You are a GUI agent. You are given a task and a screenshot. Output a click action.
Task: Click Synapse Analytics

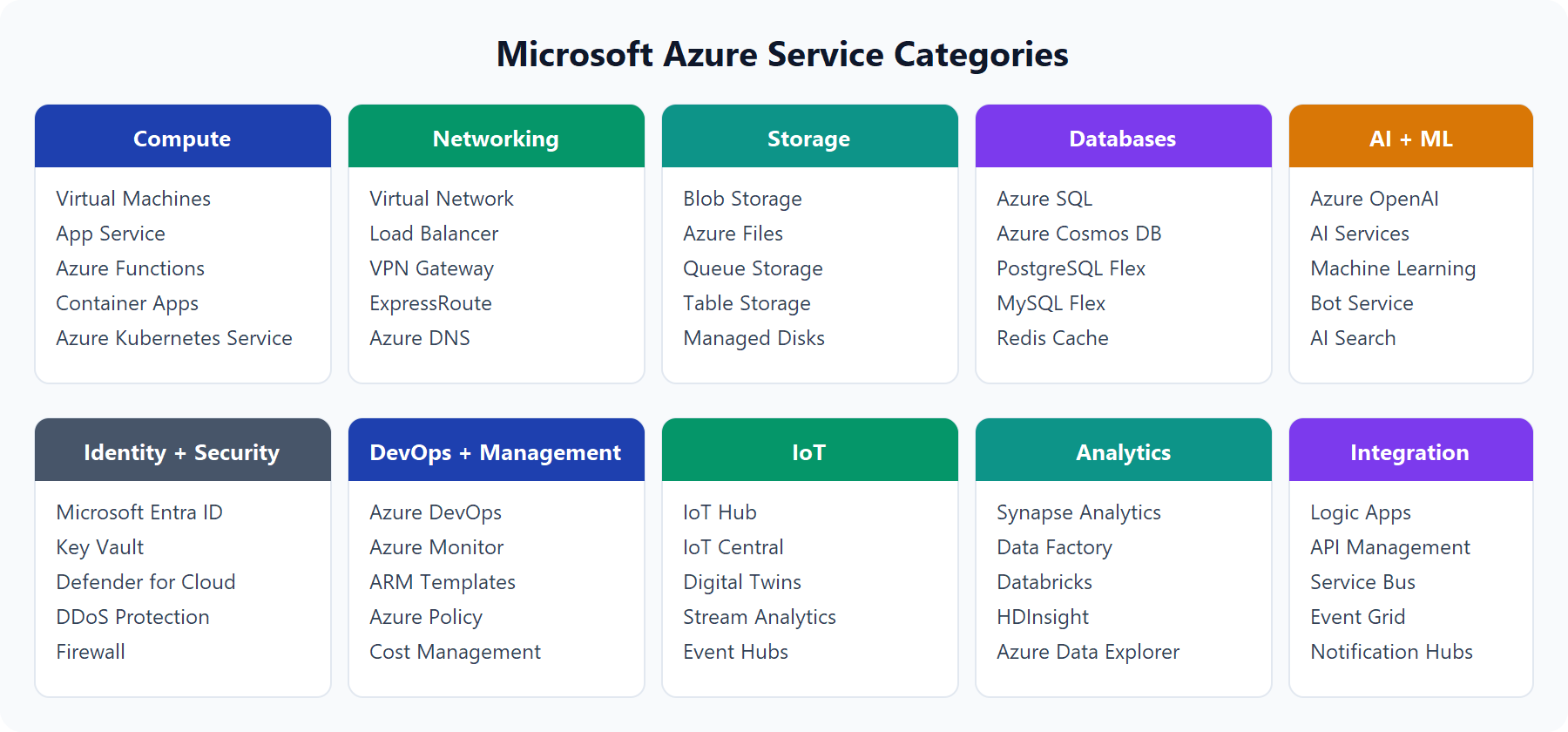coord(1078,512)
